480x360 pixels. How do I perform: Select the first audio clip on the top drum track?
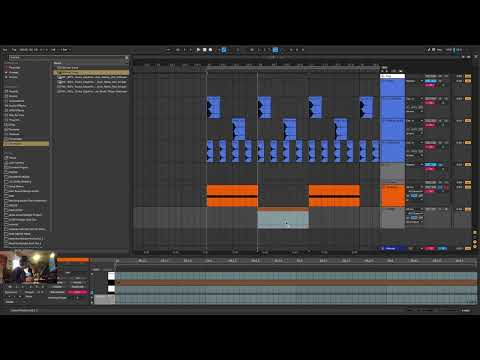pyautogui.click(x=214, y=107)
